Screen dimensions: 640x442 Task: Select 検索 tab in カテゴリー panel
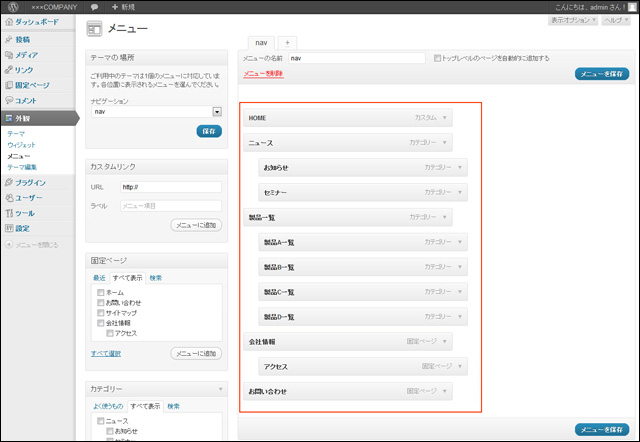[x=173, y=406]
